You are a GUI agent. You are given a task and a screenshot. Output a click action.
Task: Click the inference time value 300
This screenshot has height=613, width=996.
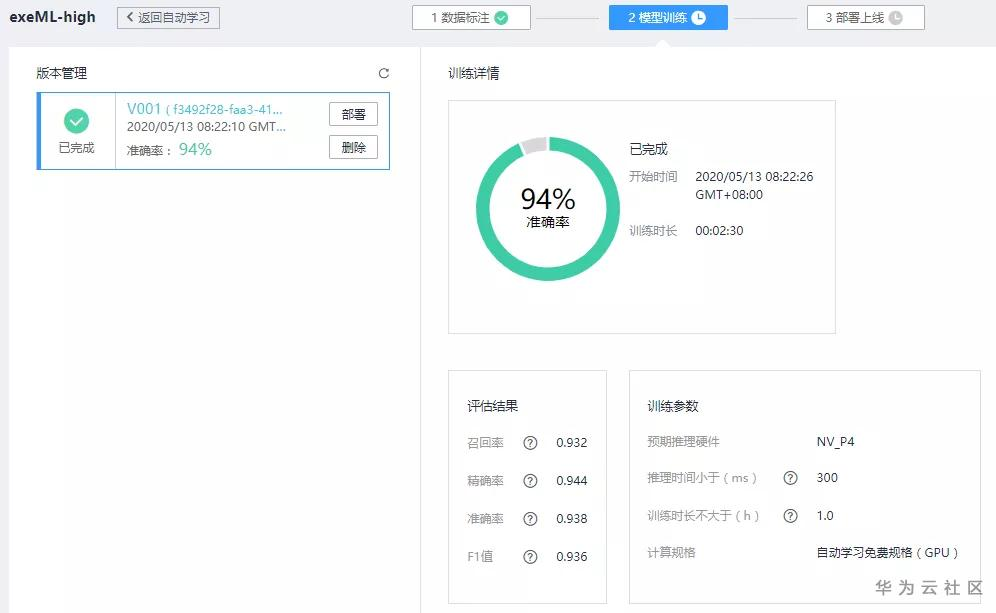pyautogui.click(x=827, y=478)
